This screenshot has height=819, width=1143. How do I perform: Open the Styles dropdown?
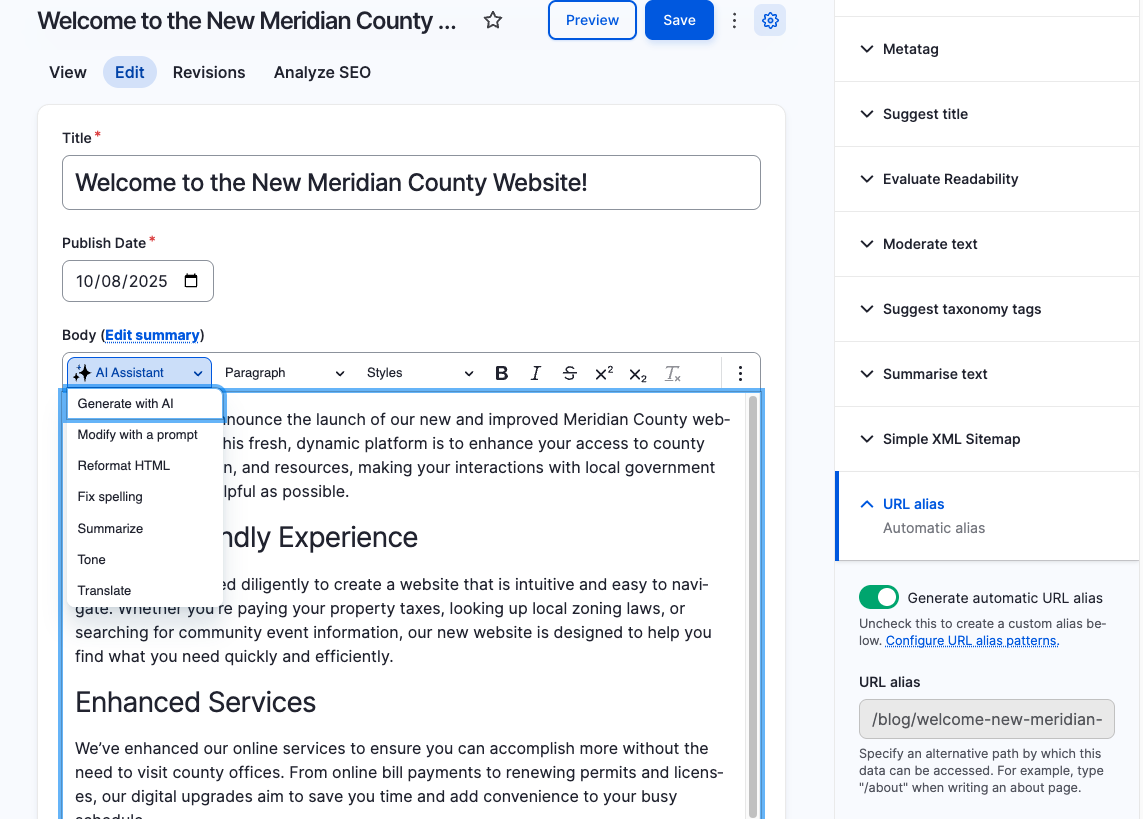tap(419, 373)
